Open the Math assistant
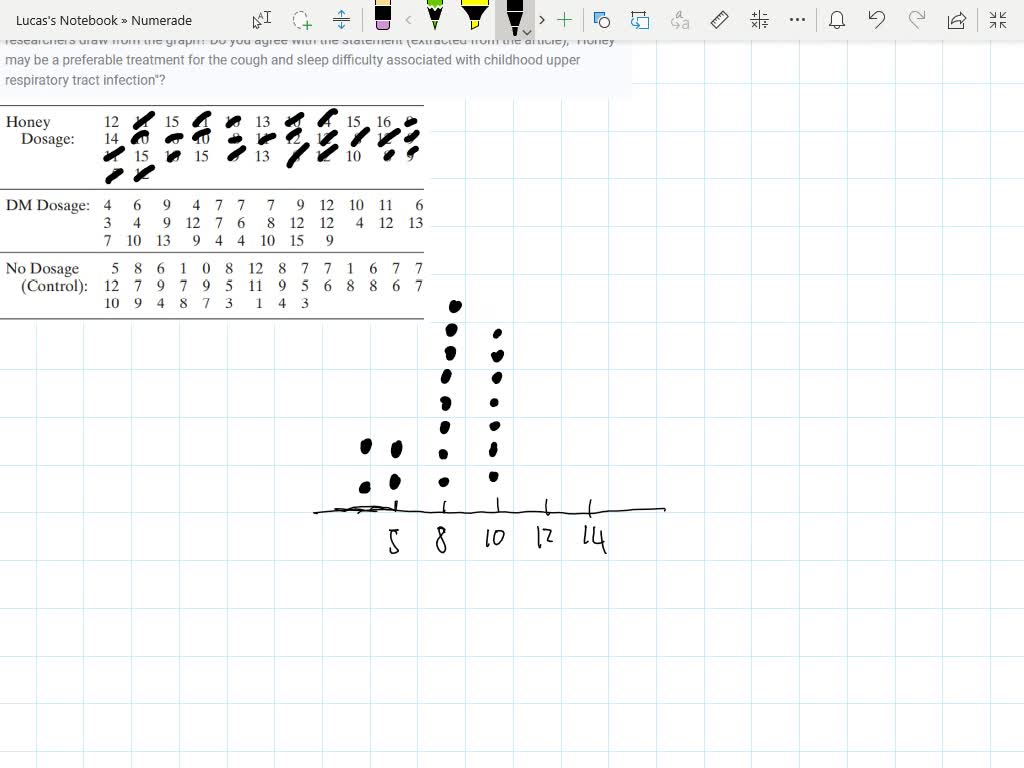1024x768 pixels. [759, 20]
